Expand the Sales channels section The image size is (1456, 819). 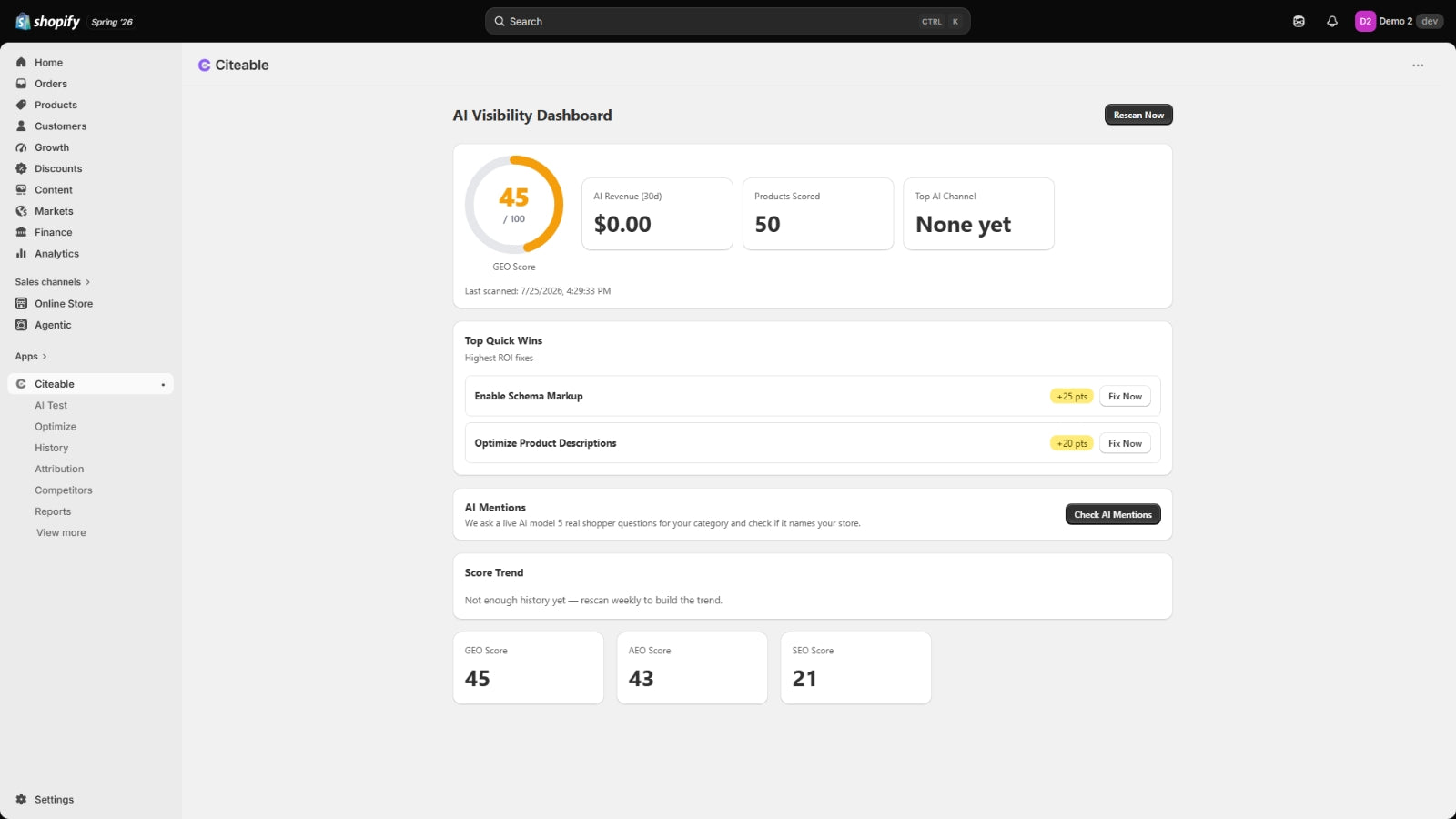(53, 282)
